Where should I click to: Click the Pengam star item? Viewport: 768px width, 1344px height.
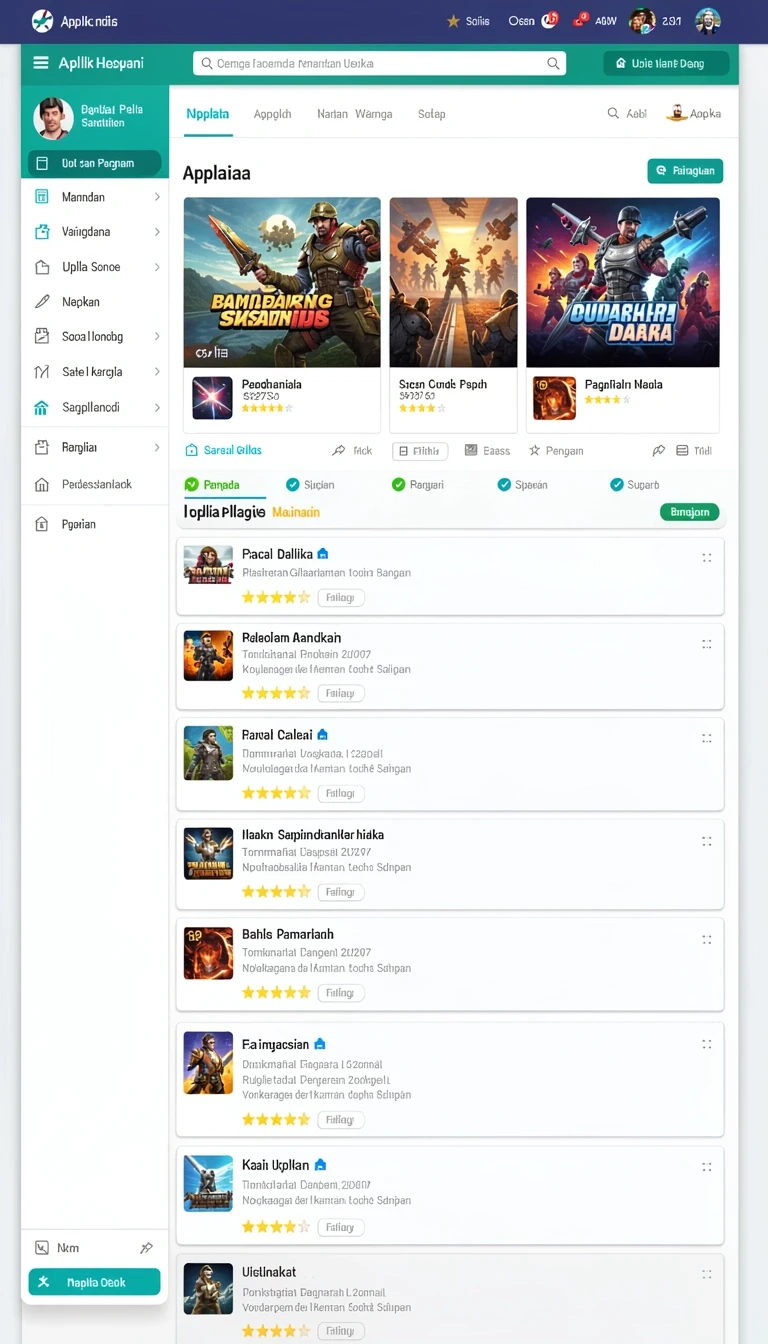pos(556,451)
